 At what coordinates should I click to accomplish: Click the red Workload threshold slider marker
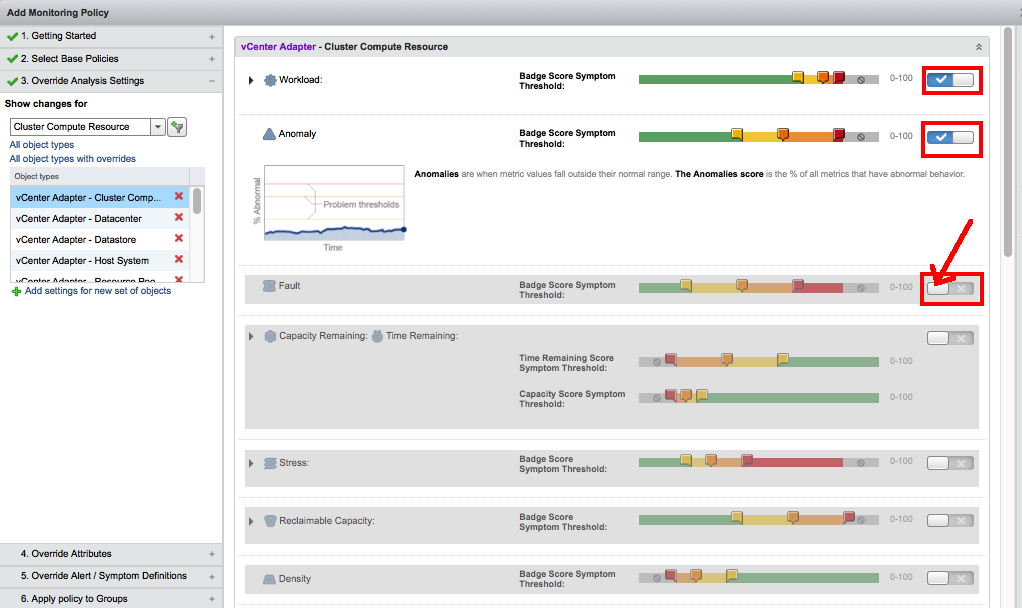[x=839, y=77]
